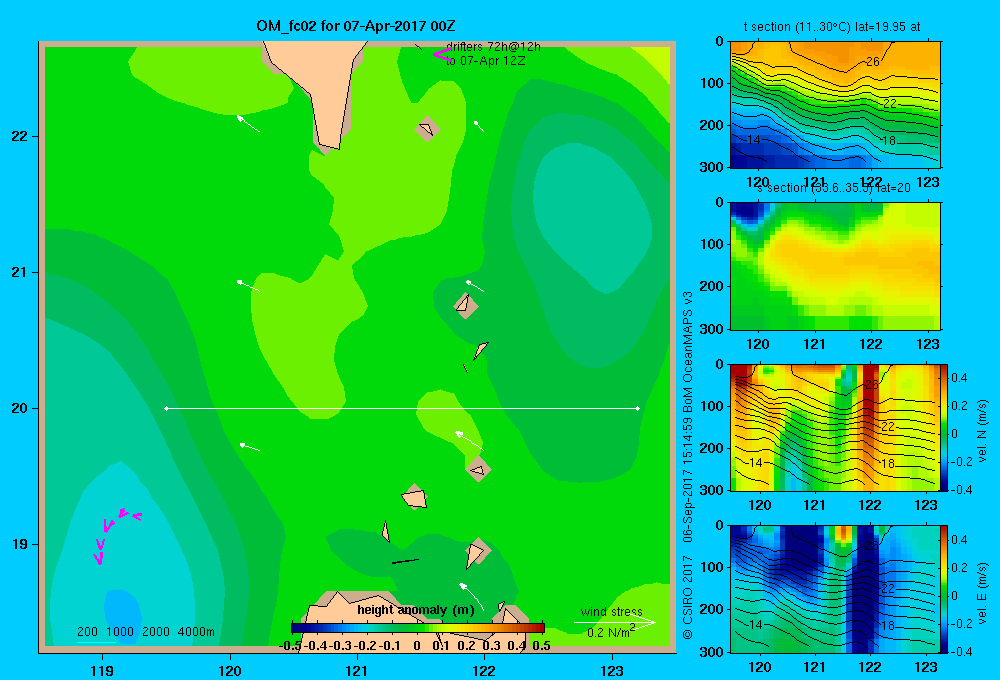Open the salinity section panel
Screen dimensions: 1000x680
835,266
